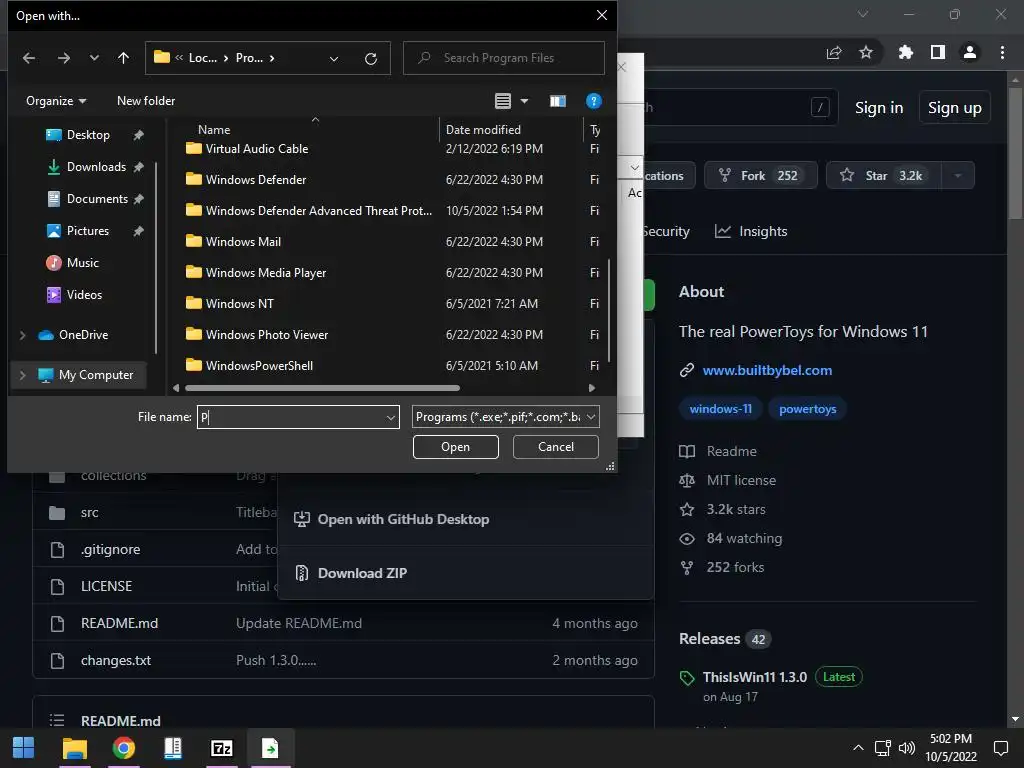This screenshot has width=1024, height=768.
Task: Click the horizontal scrollbar in file list
Action: [x=323, y=388]
